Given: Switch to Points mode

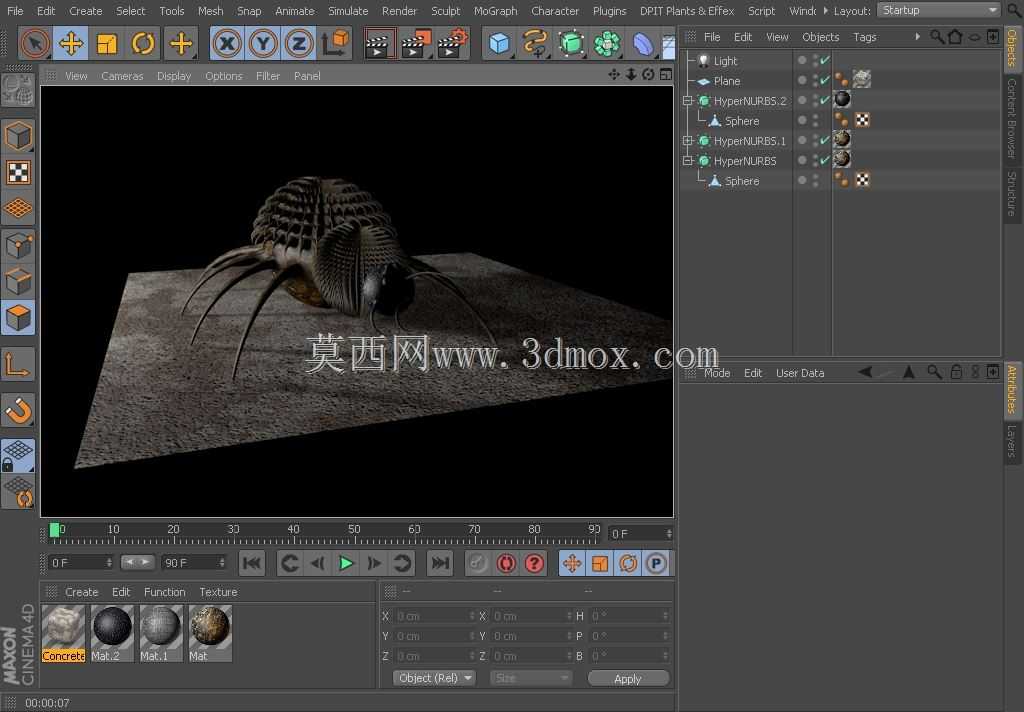Looking at the screenshot, I should coord(18,246).
